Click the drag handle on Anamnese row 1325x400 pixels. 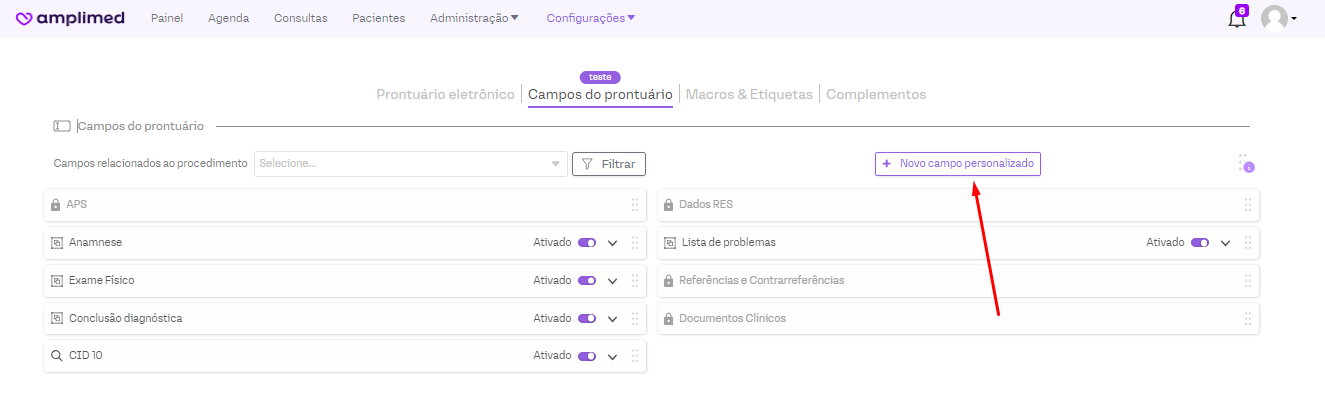[635, 243]
